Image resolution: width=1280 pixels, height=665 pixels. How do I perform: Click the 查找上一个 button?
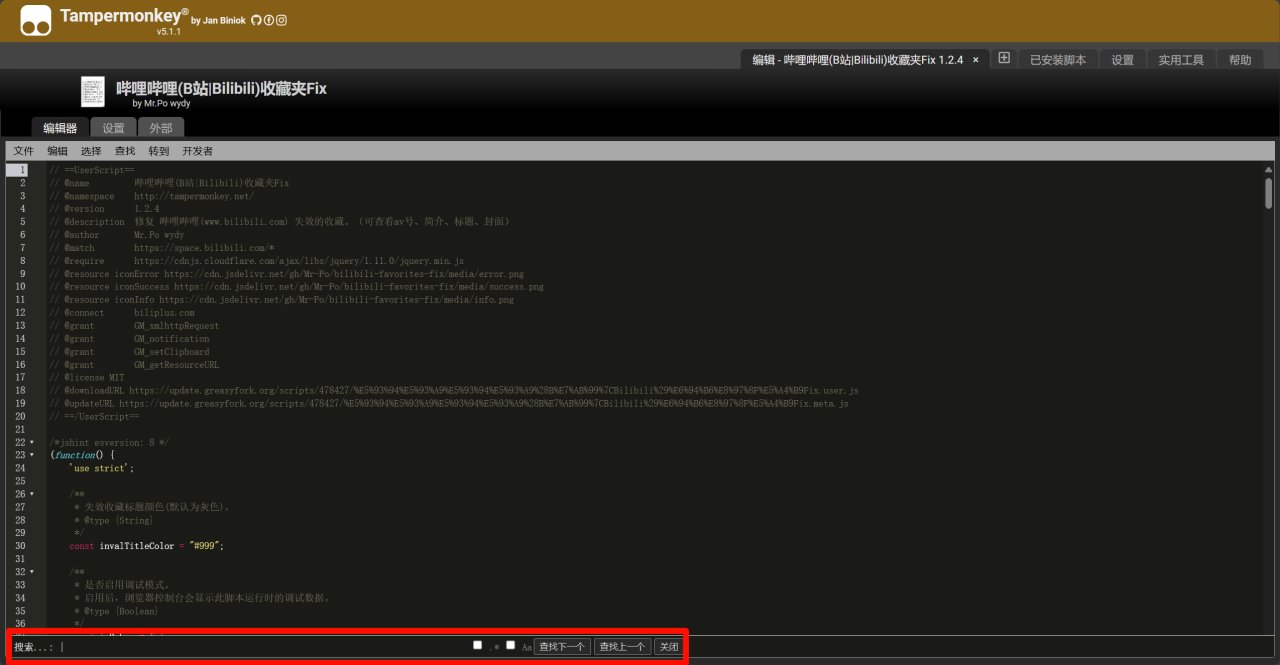click(x=623, y=647)
